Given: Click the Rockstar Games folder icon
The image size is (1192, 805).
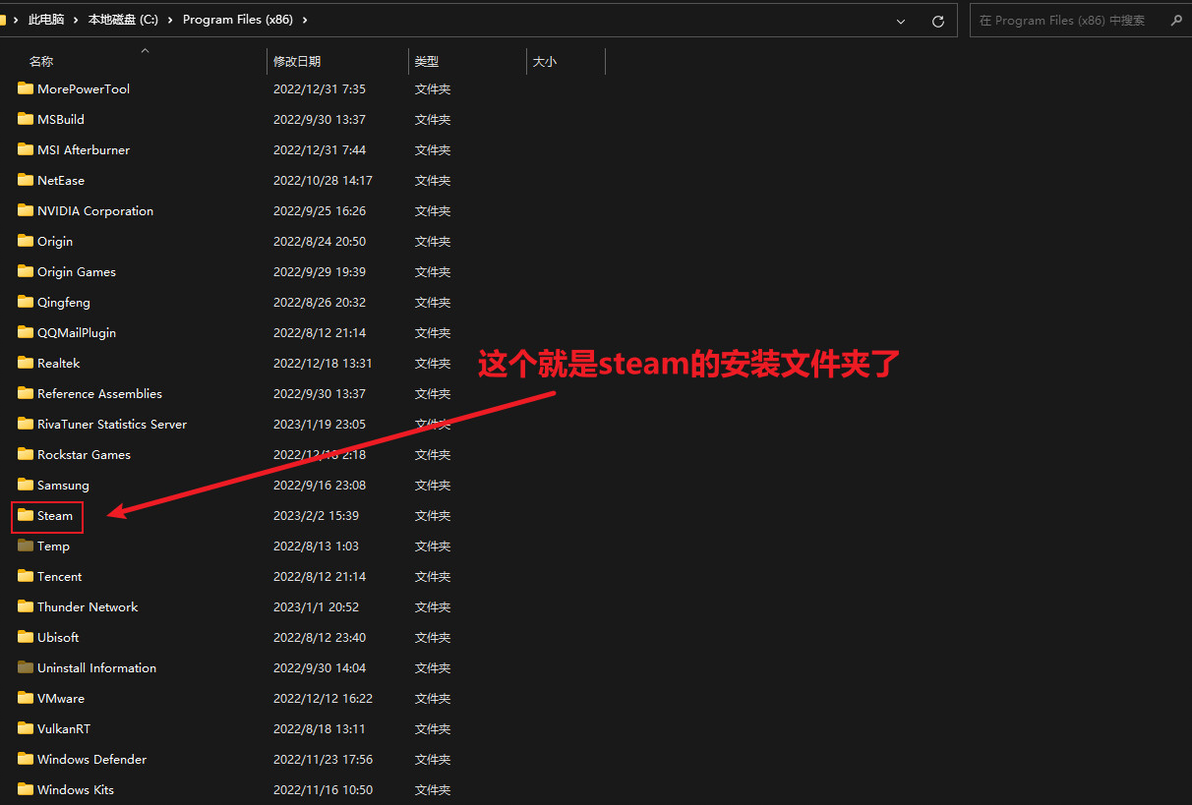Looking at the screenshot, I should click(x=25, y=454).
